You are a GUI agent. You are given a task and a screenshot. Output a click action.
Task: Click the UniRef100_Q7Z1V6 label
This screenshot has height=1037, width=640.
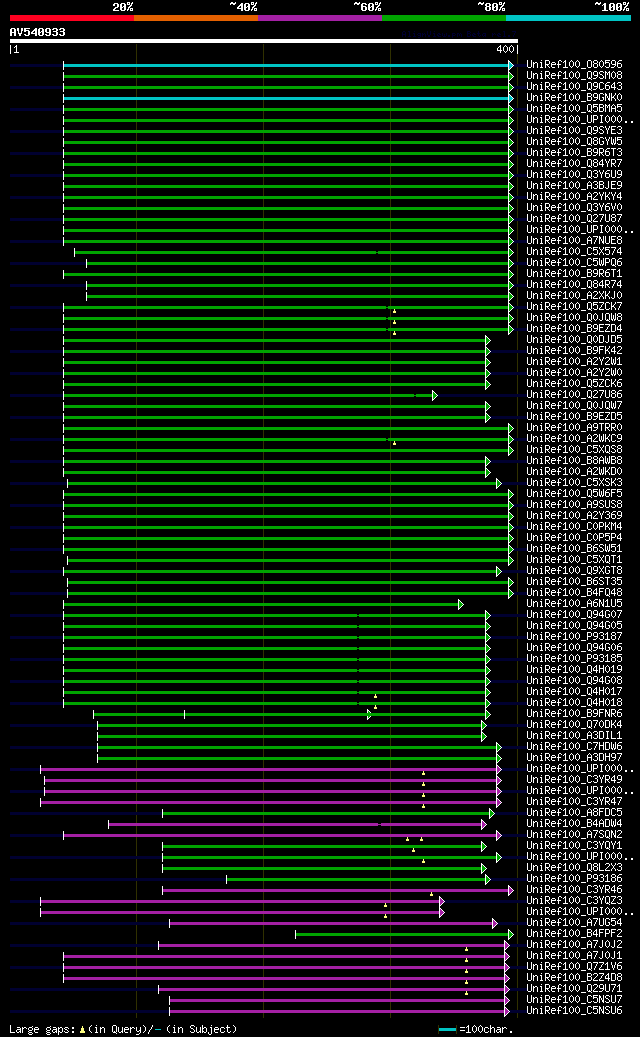tap(574, 966)
